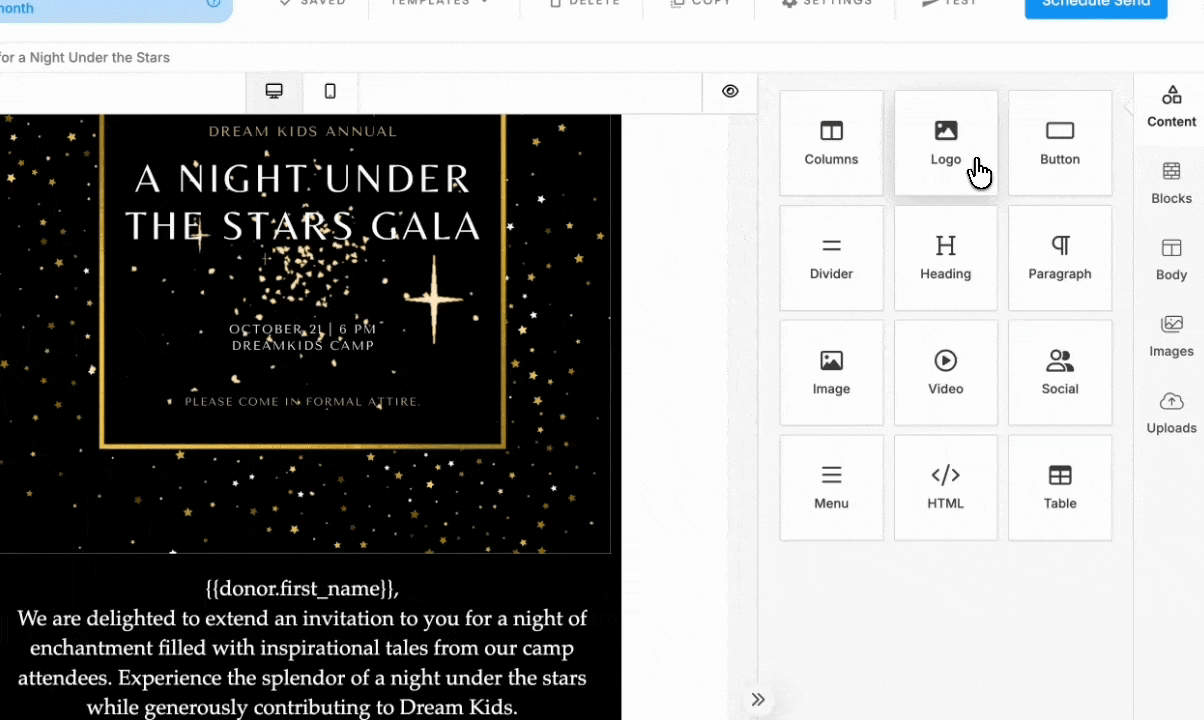Click the invitation paragraph starting 'We are delighted'
The image size is (1204, 720).
(302, 662)
